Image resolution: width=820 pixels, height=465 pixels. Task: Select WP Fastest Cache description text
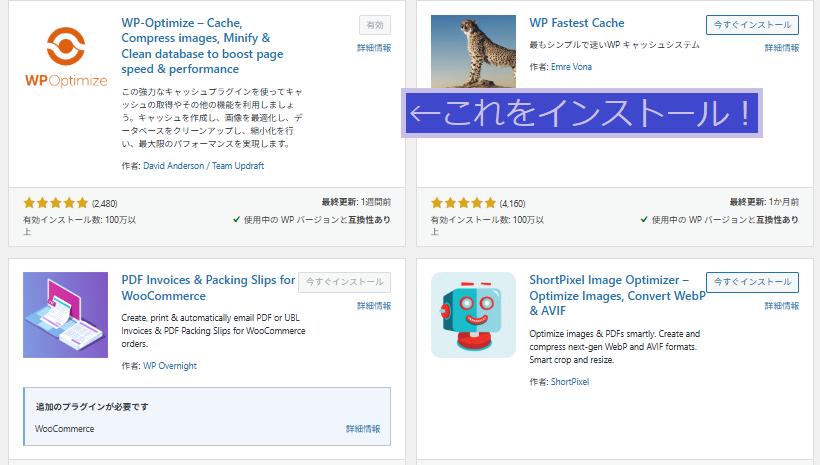[614, 45]
